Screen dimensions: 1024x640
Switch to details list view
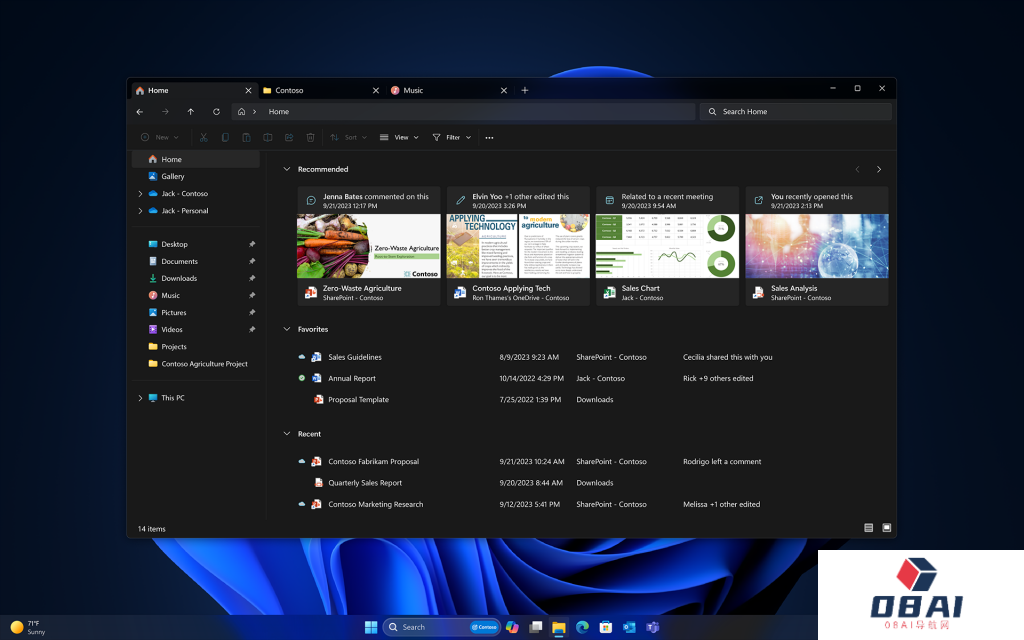[x=868, y=528]
